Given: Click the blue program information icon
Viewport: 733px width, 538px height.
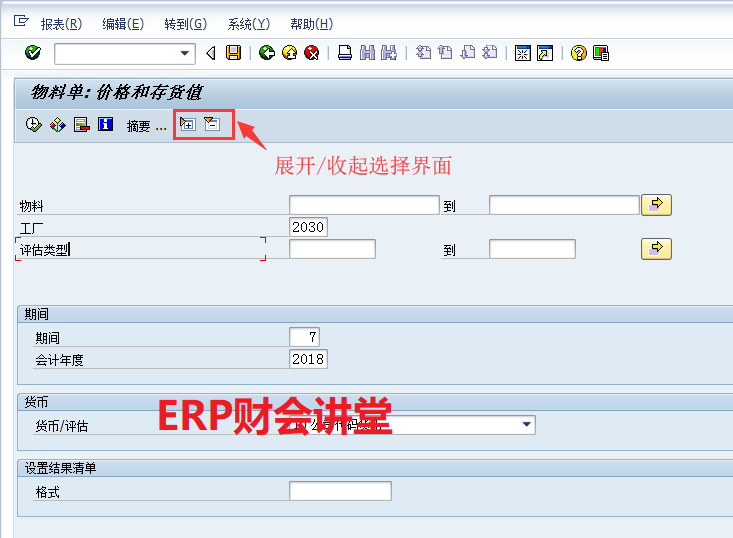Looking at the screenshot, I should pyautogui.click(x=105, y=125).
